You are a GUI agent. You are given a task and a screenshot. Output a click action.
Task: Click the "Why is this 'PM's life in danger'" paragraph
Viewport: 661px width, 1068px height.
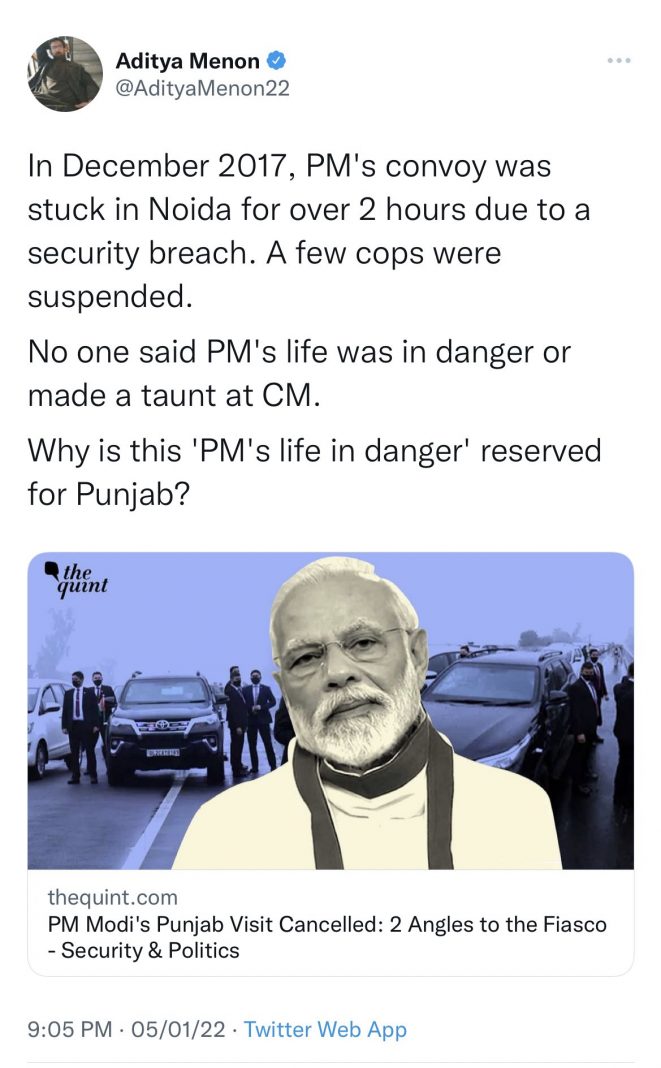pyautogui.click(x=314, y=472)
